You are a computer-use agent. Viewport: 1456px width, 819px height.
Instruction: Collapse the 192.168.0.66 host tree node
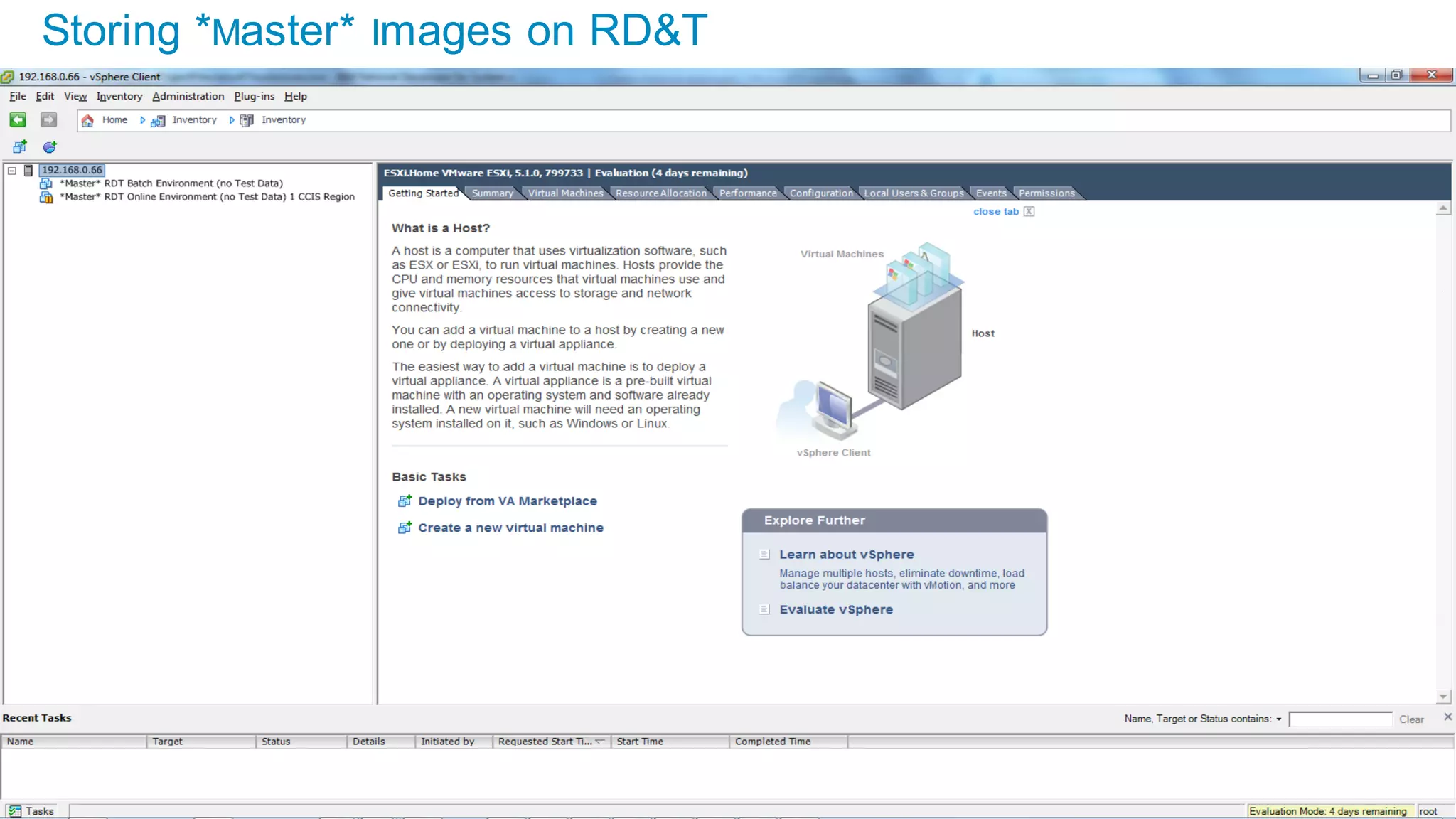tap(12, 171)
